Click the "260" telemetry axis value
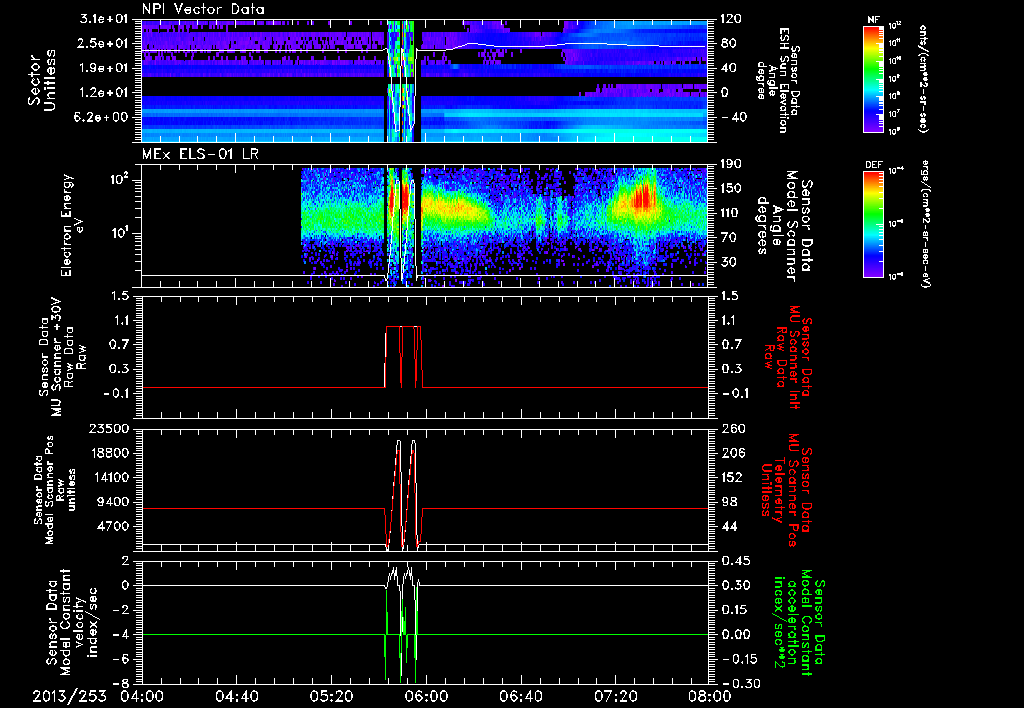1024x708 pixels. pyautogui.click(x=732, y=429)
